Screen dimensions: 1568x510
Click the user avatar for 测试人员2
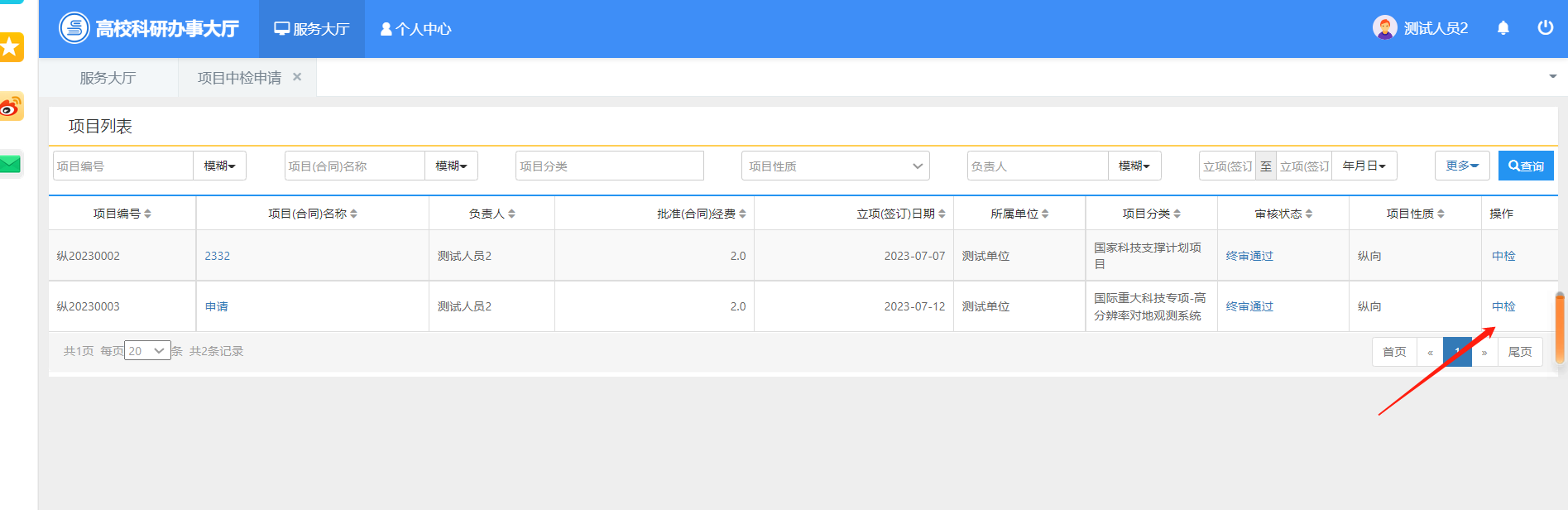click(x=1384, y=28)
